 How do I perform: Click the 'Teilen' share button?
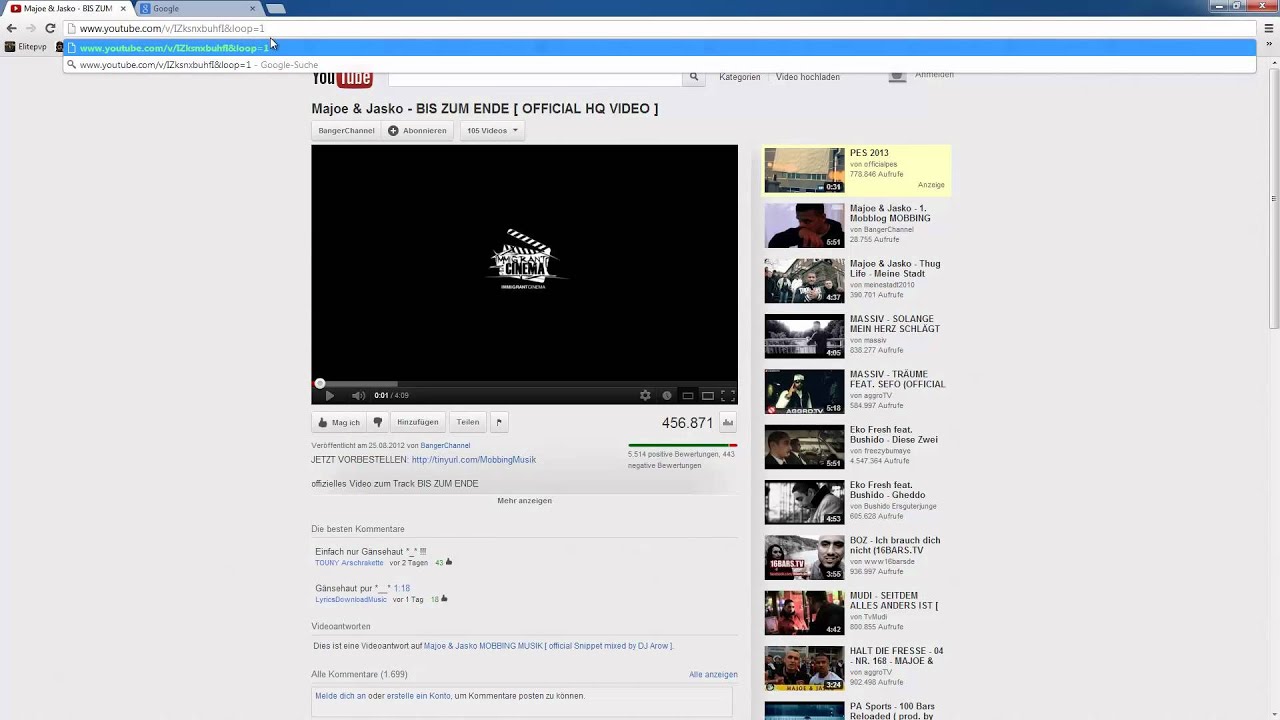click(x=468, y=422)
